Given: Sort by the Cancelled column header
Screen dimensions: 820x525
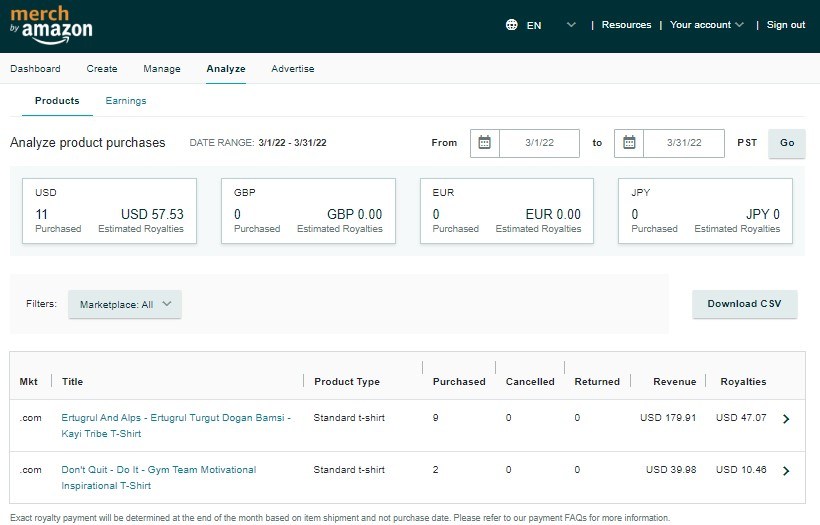Looking at the screenshot, I should 530,382.
